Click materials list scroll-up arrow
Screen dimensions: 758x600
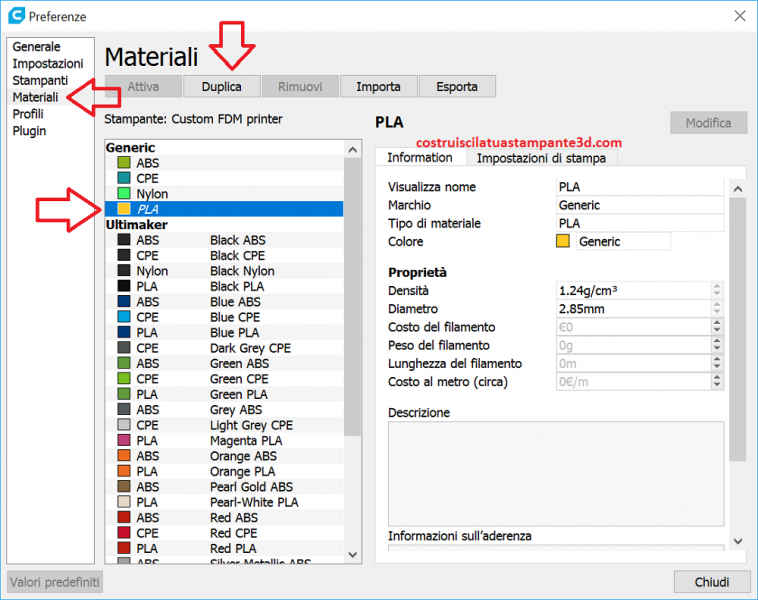[x=353, y=150]
